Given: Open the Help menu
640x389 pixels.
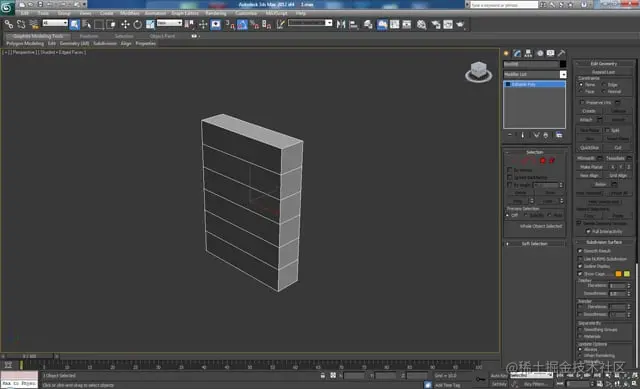Looking at the screenshot, I should pos(300,13).
